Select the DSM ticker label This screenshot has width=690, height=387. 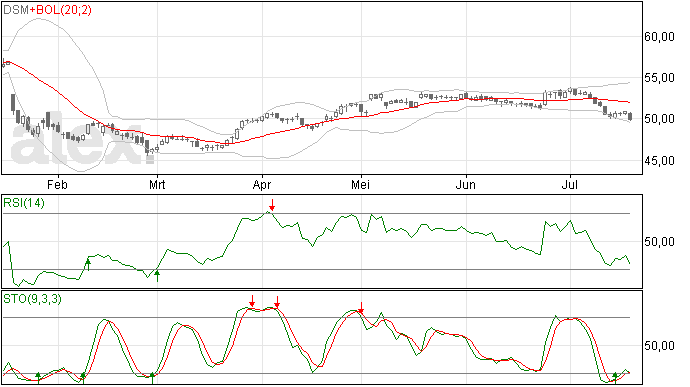pyautogui.click(x=16, y=10)
